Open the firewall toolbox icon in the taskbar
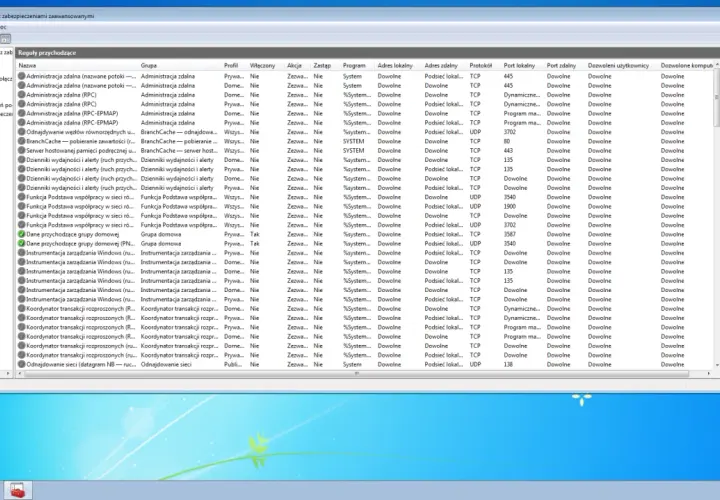 (18, 490)
